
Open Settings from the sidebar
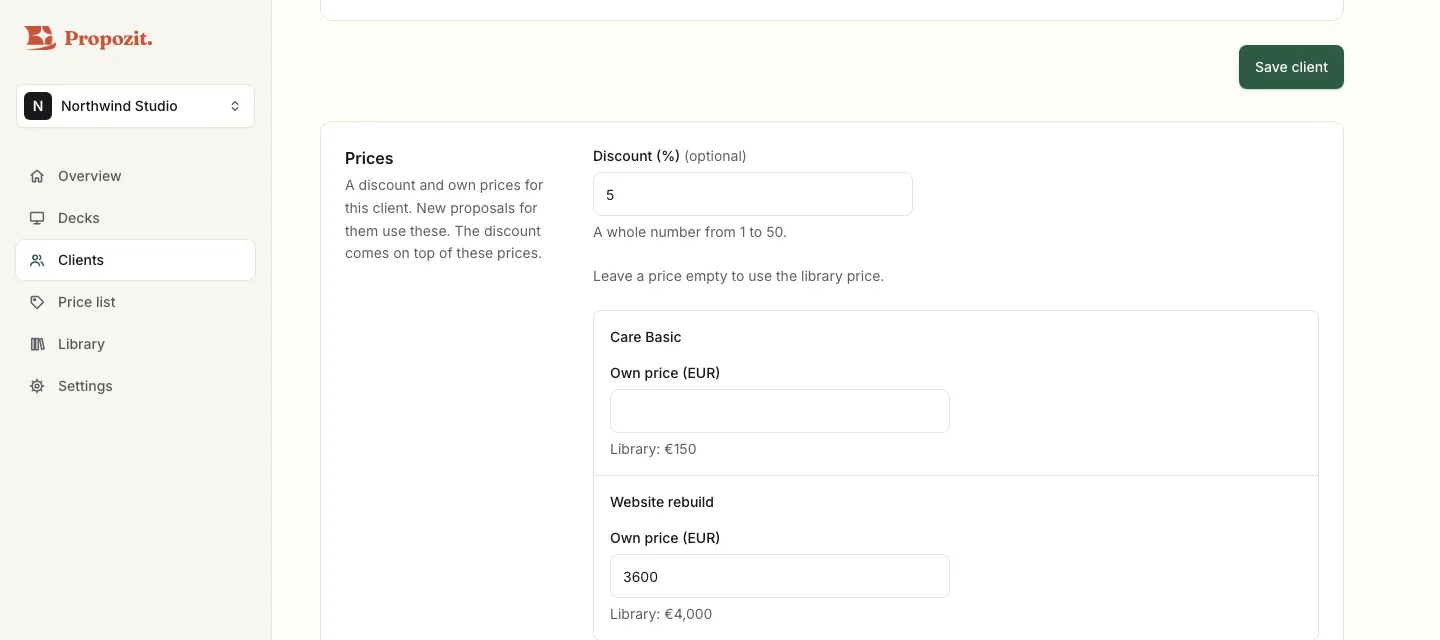135,386
